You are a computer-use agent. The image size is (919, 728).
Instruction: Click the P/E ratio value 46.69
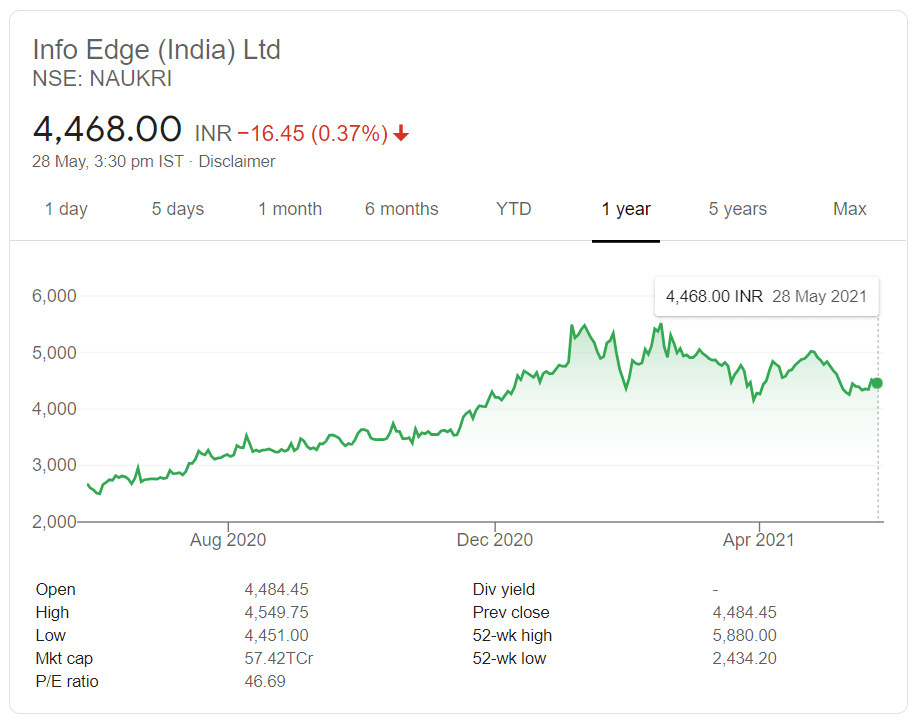265,681
